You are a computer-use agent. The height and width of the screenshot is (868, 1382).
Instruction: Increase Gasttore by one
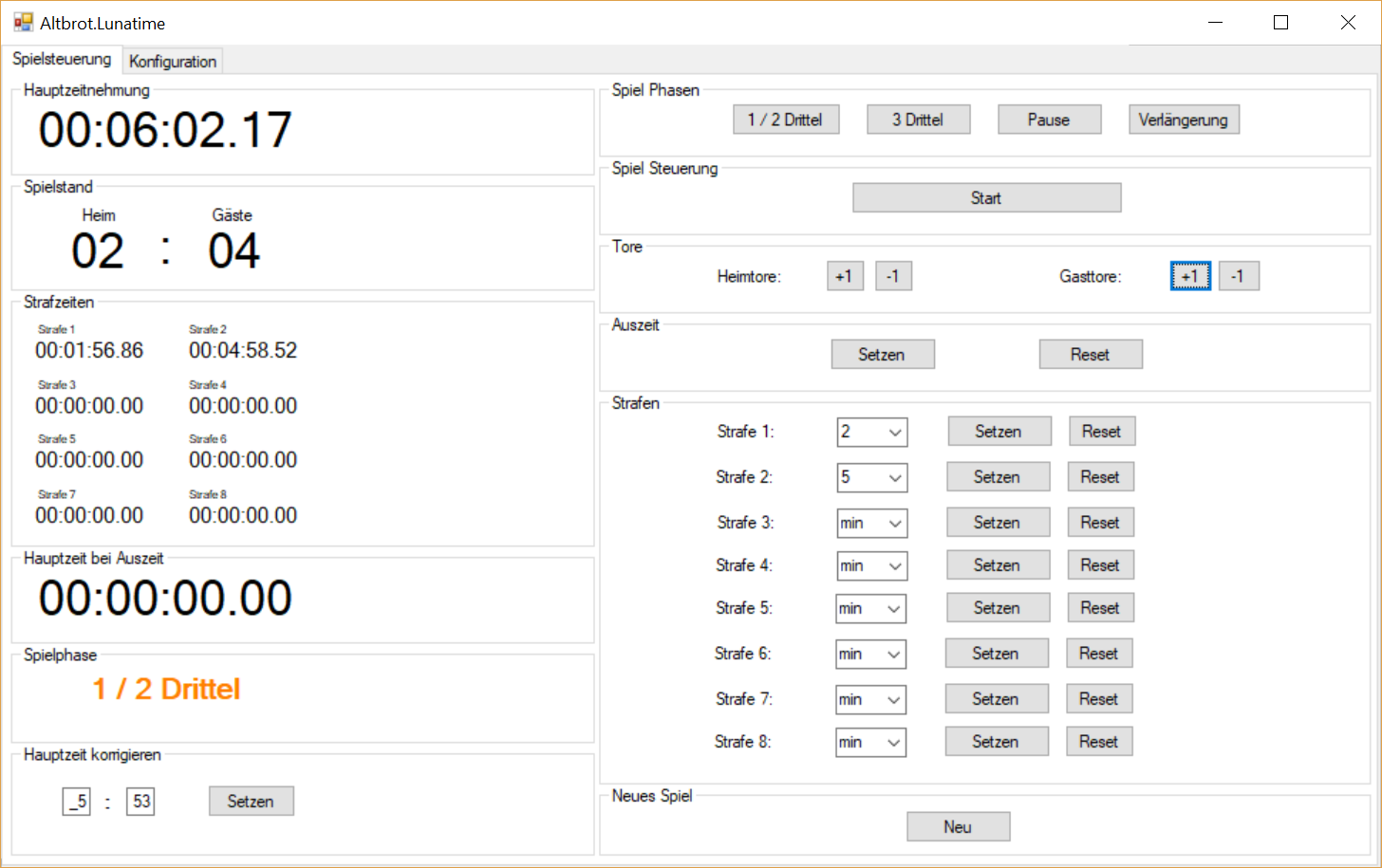(1189, 276)
